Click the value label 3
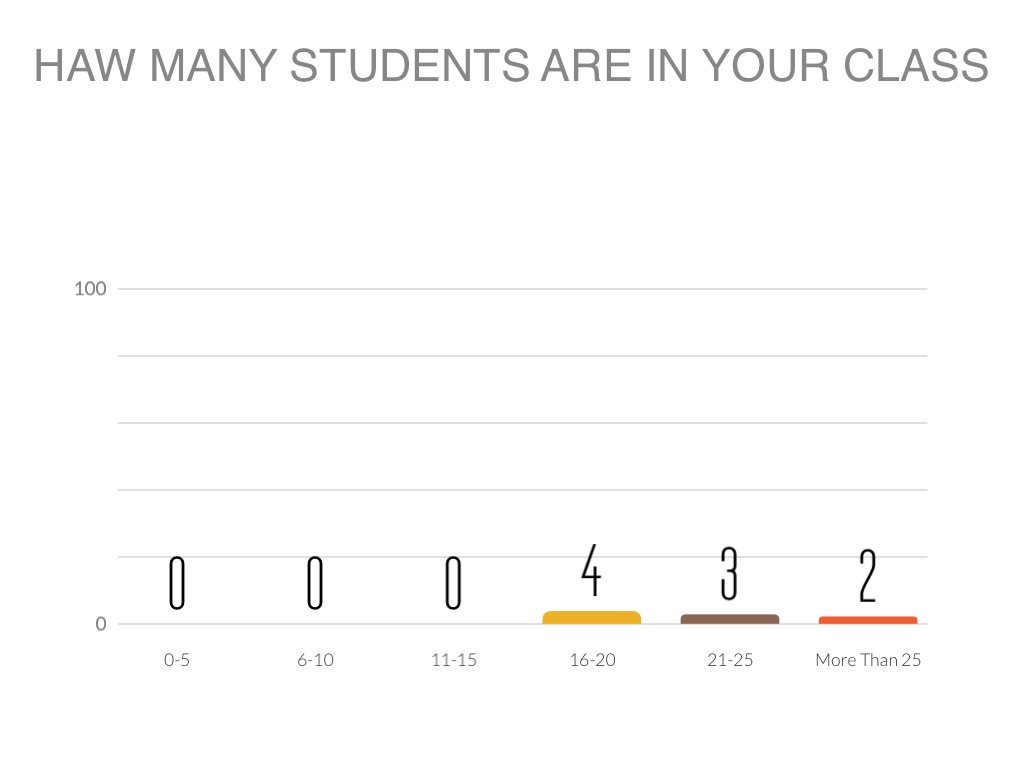This screenshot has height=768, width=1024. point(729,574)
